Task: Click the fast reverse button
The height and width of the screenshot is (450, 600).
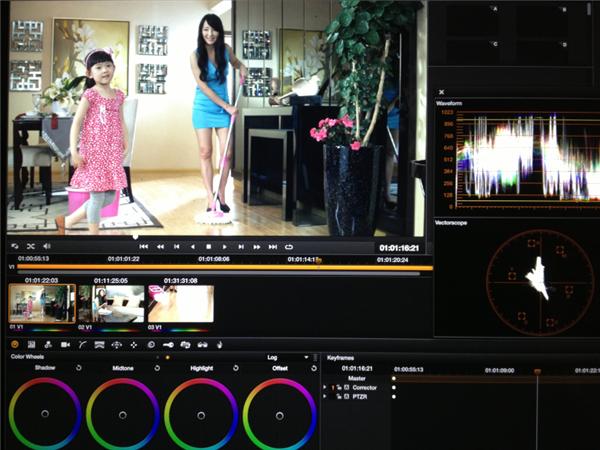Action: 160,247
